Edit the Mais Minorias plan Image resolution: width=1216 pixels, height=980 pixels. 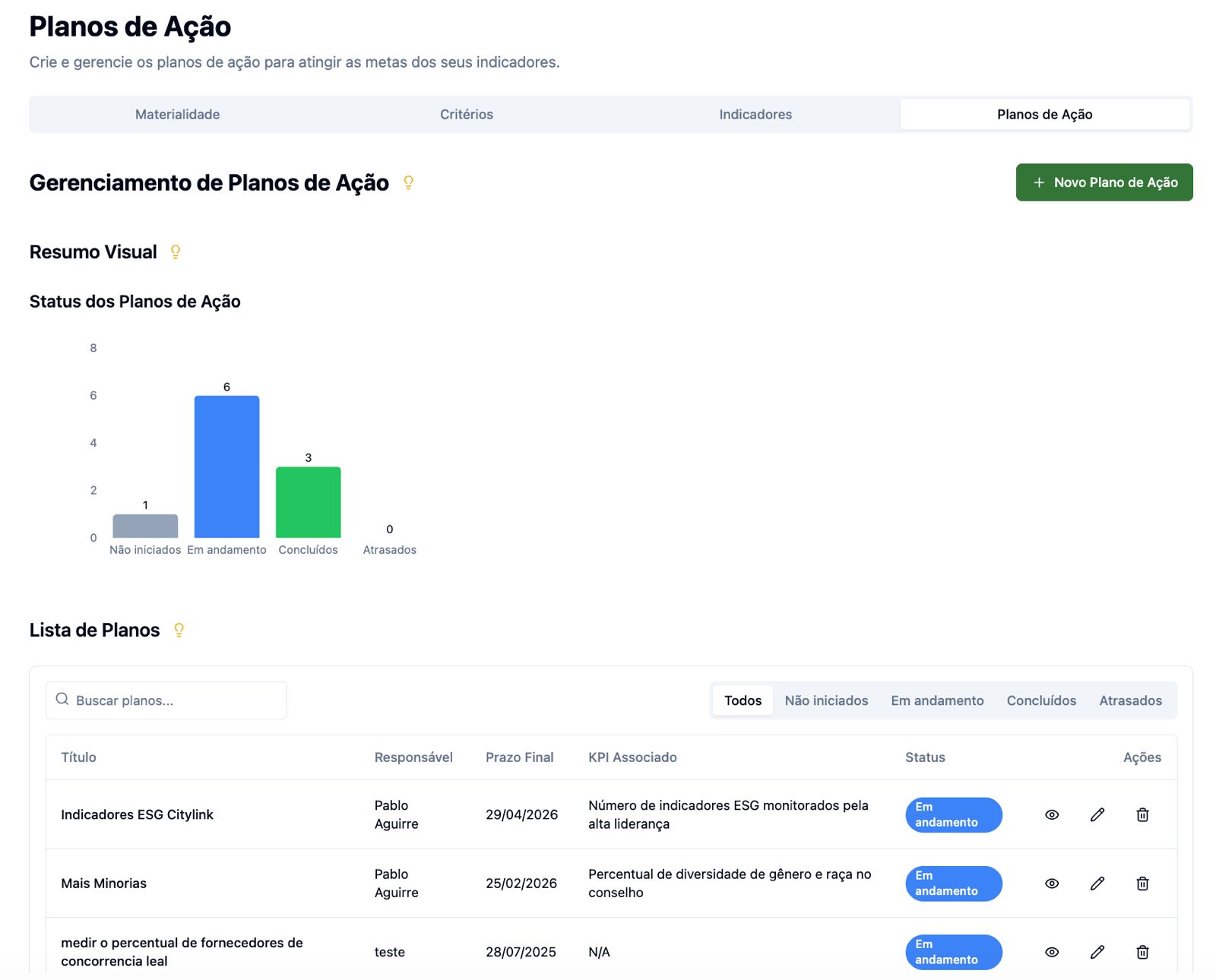pyautogui.click(x=1097, y=884)
